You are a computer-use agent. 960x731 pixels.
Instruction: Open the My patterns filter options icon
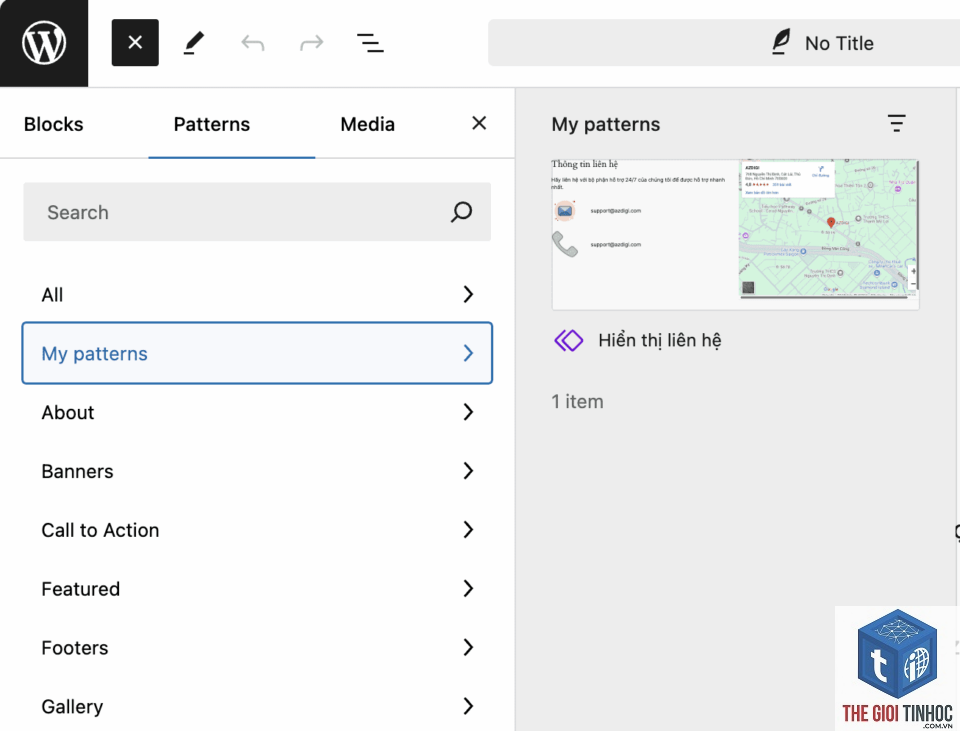[896, 123]
